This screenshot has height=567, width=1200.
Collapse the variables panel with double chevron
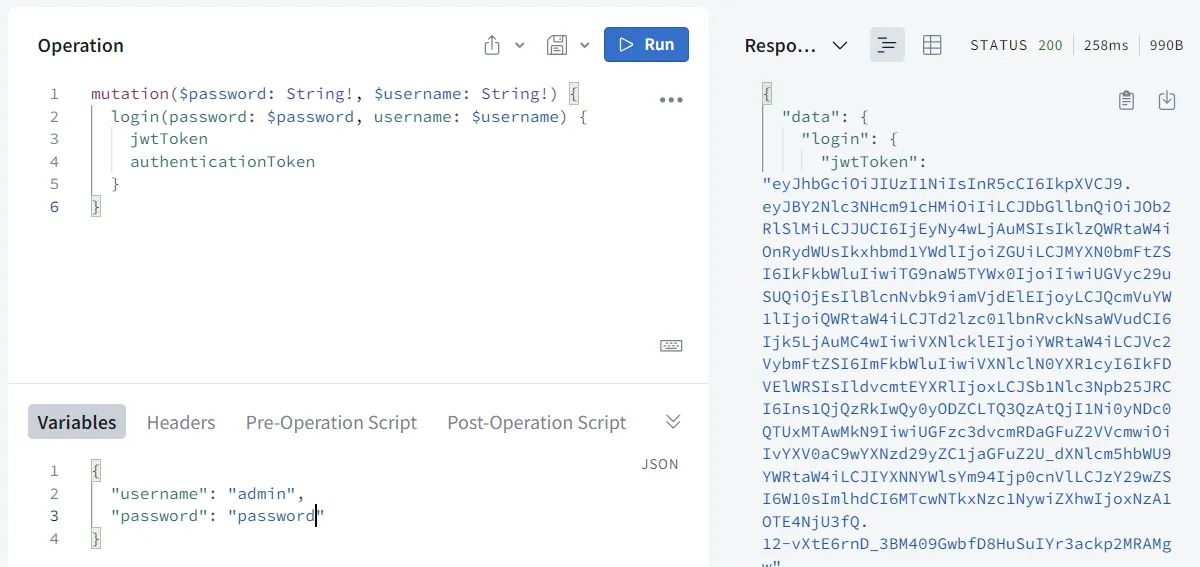673,421
